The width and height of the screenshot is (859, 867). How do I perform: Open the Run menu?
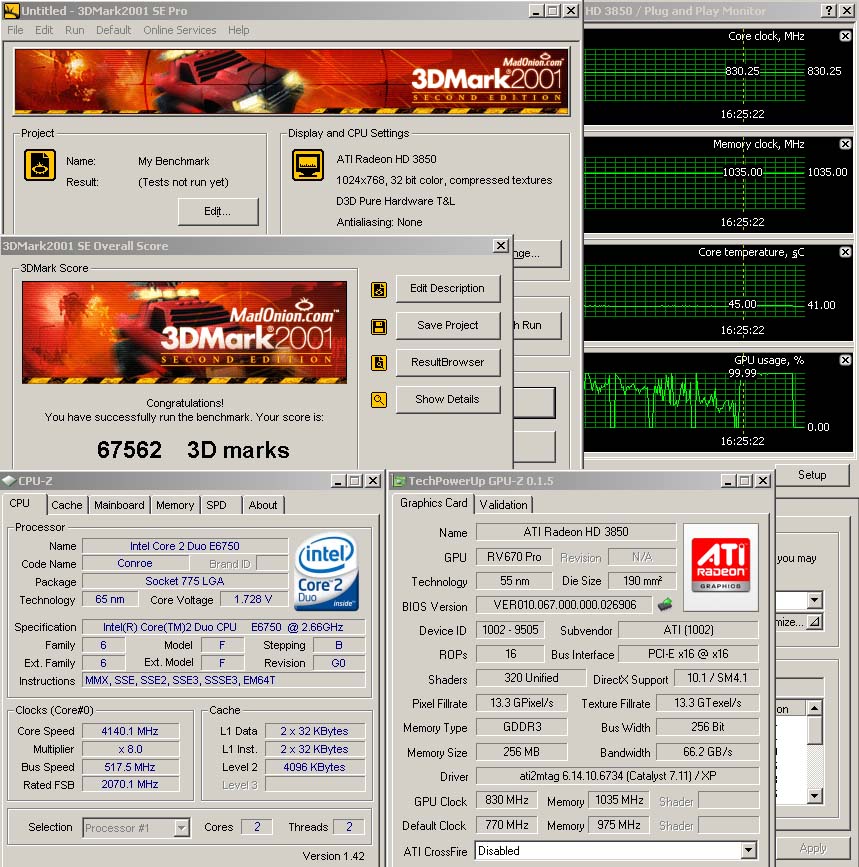click(x=75, y=30)
